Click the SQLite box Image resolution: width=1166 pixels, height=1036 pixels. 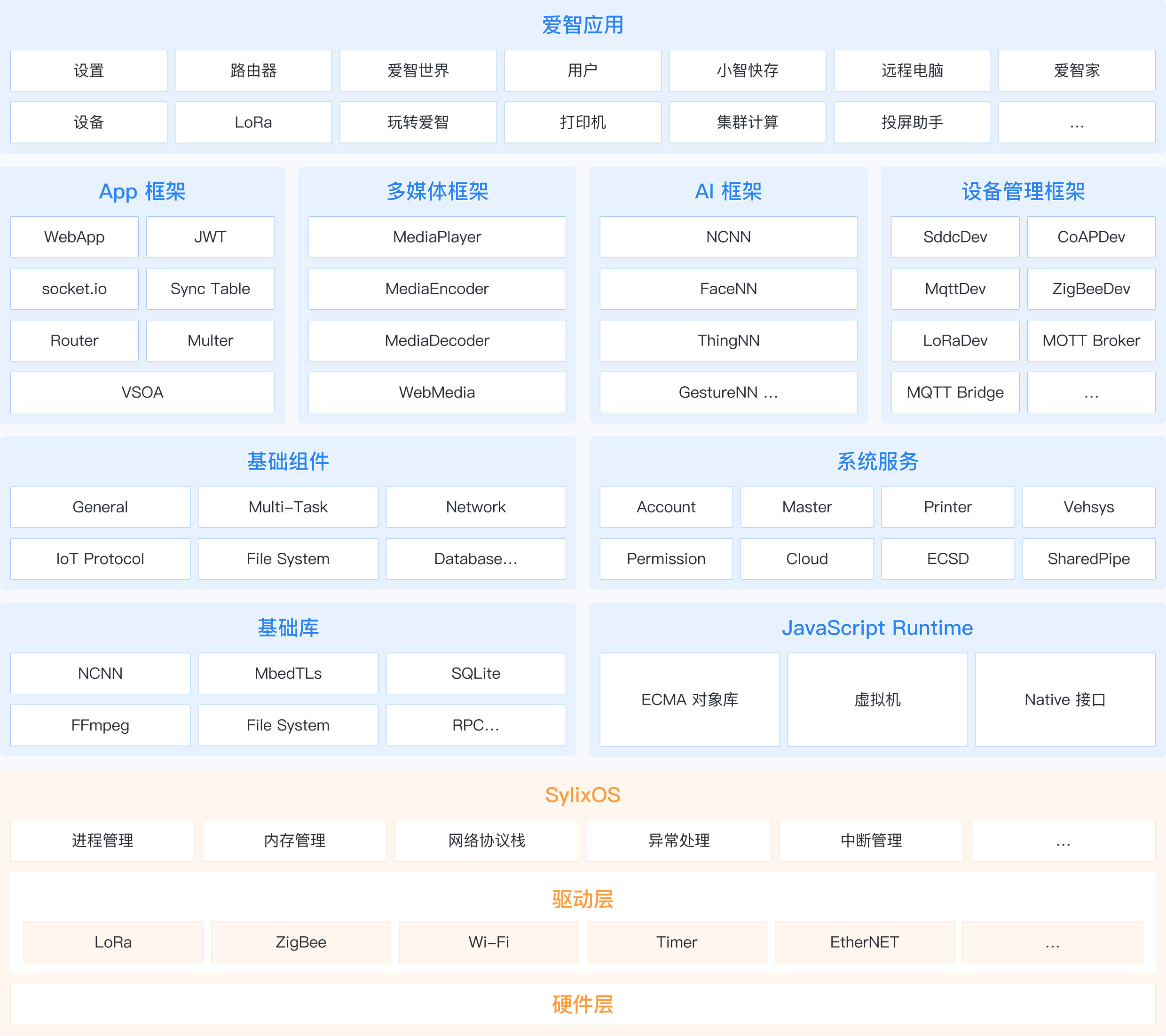point(476,674)
